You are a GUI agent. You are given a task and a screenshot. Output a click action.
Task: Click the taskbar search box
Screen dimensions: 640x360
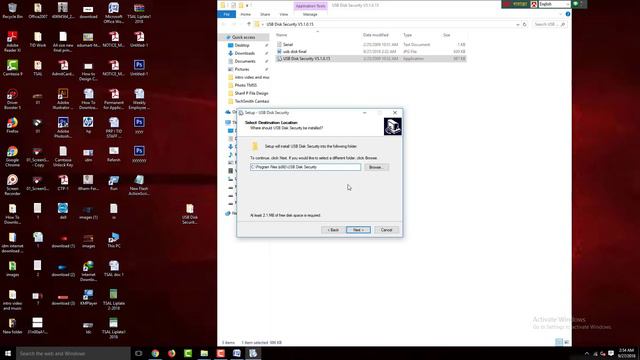pos(73,353)
